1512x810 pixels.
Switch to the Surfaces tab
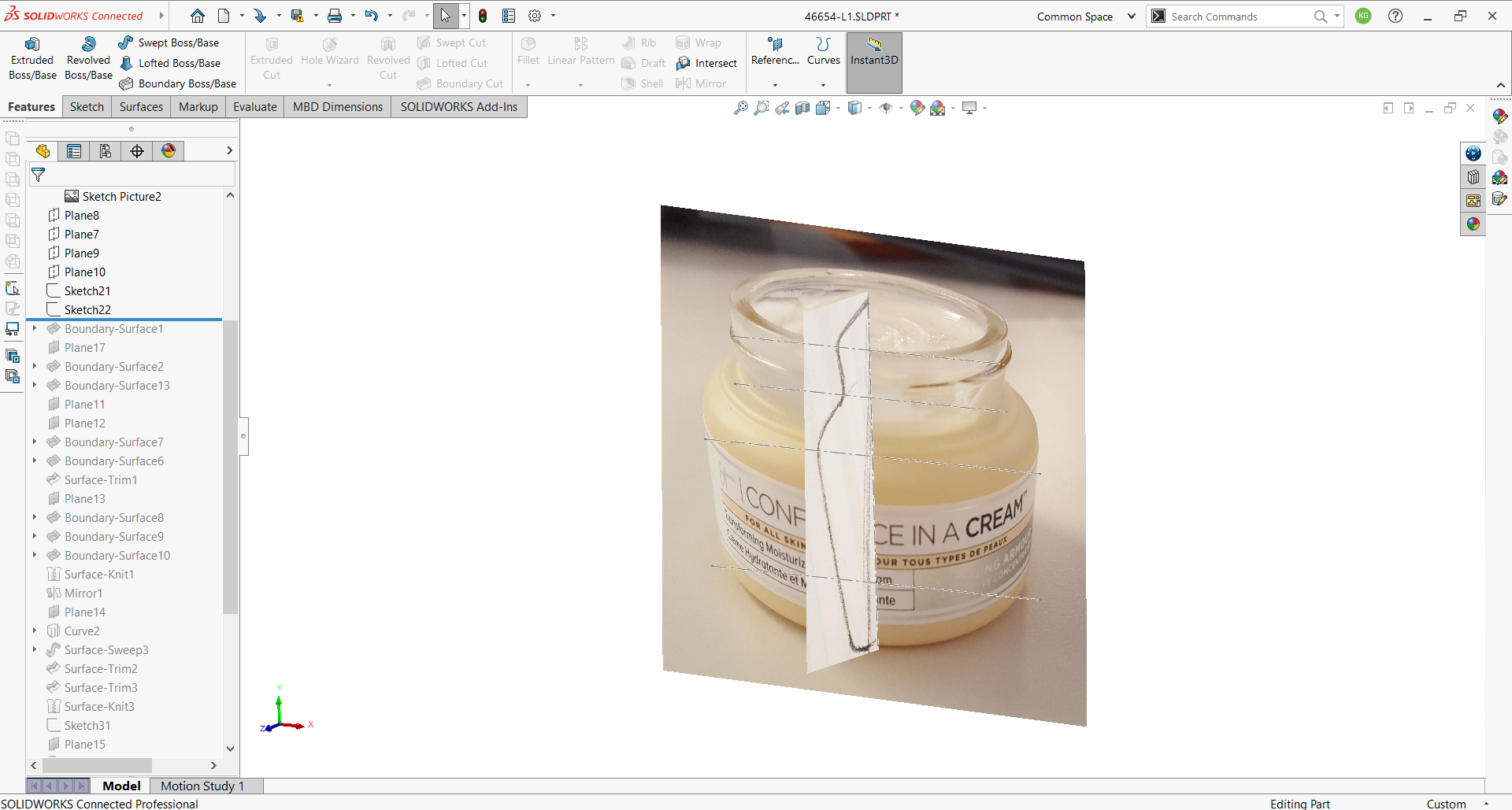coord(140,106)
